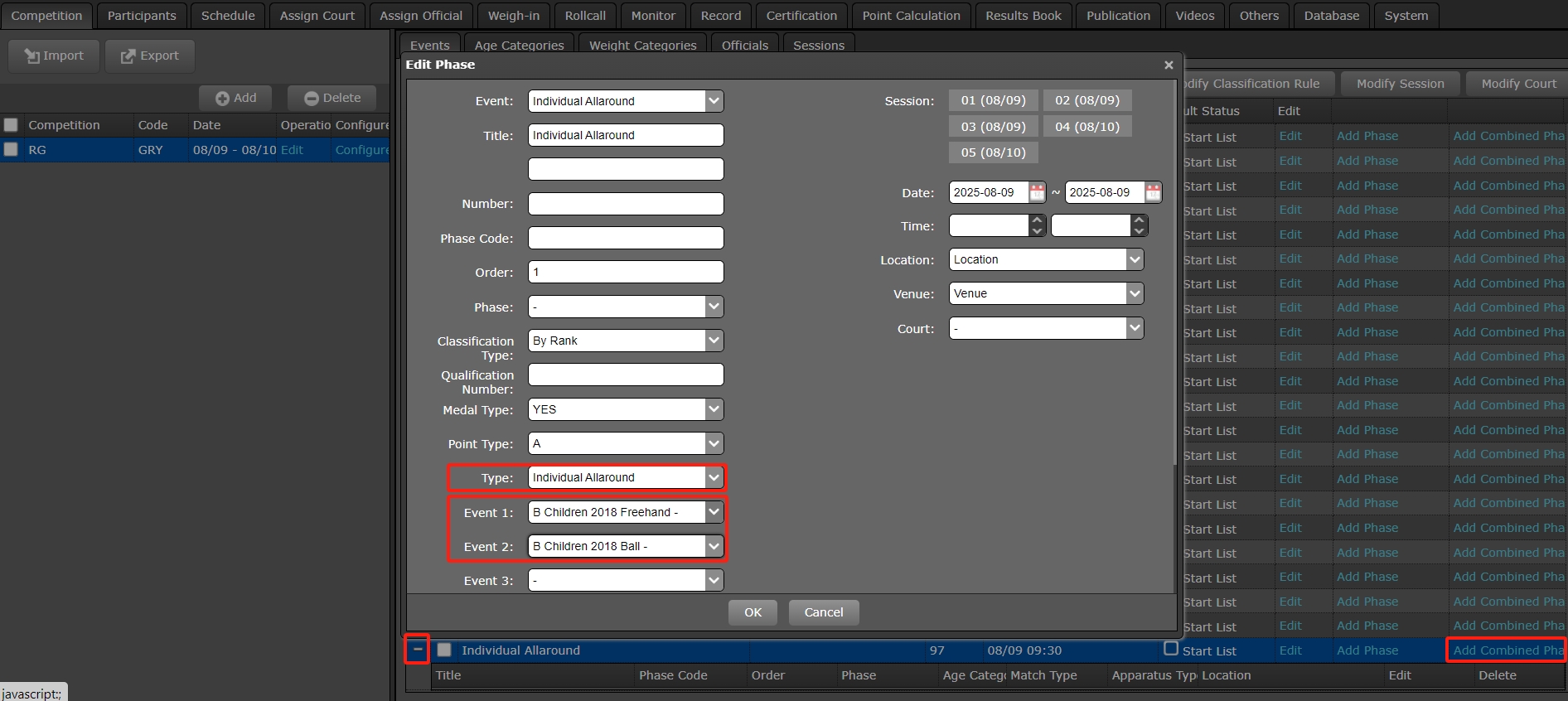Check the Individual Allaround row checkbox
Viewport: 1568px width, 701px height.
(444, 650)
